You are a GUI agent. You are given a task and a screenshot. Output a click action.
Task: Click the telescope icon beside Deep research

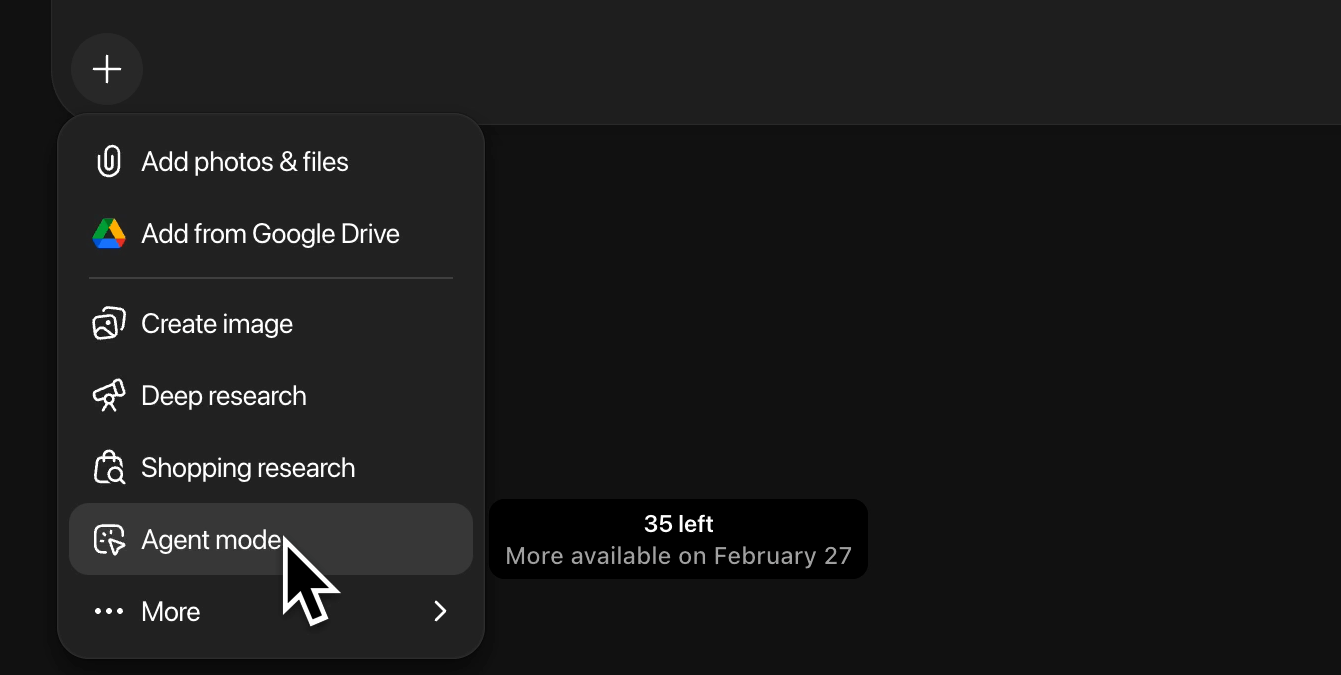(108, 395)
